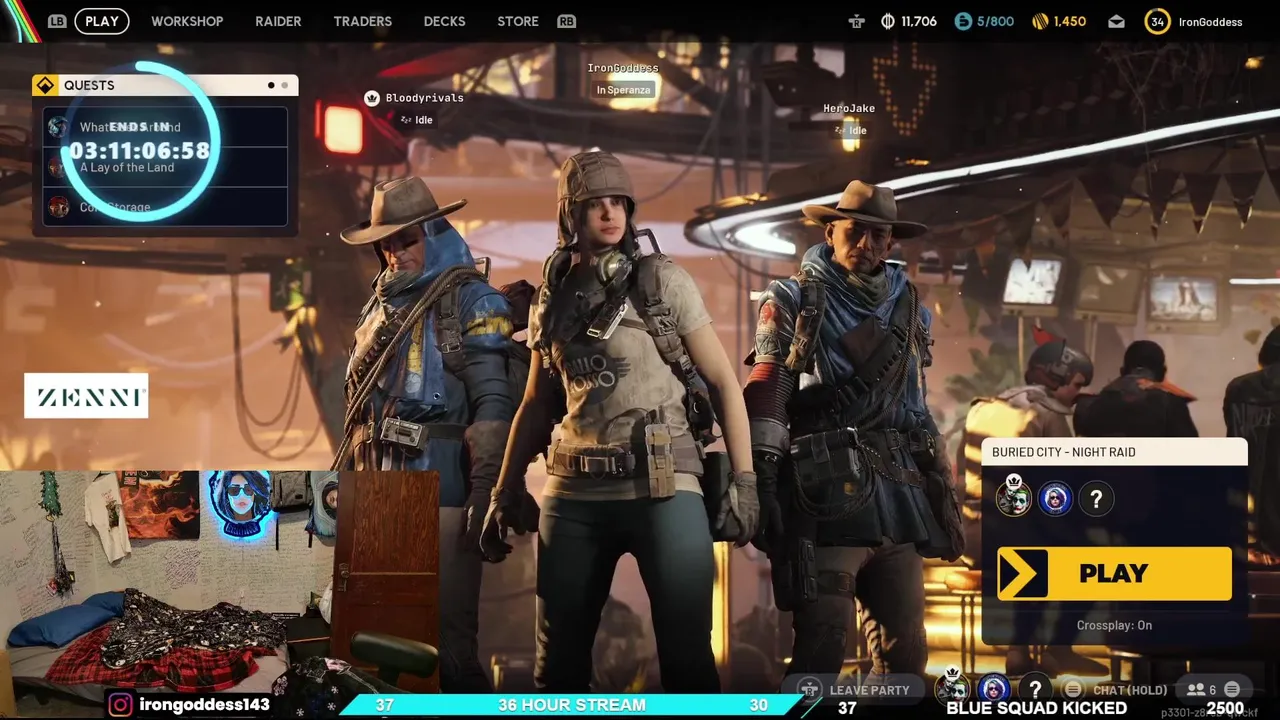Switch to the DECKS tab

pos(444,21)
